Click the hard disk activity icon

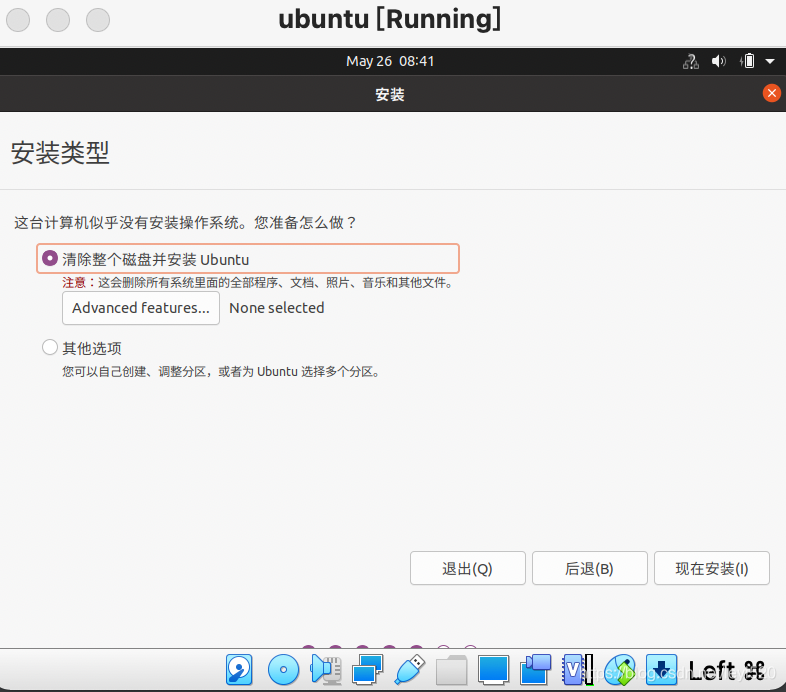(239, 669)
